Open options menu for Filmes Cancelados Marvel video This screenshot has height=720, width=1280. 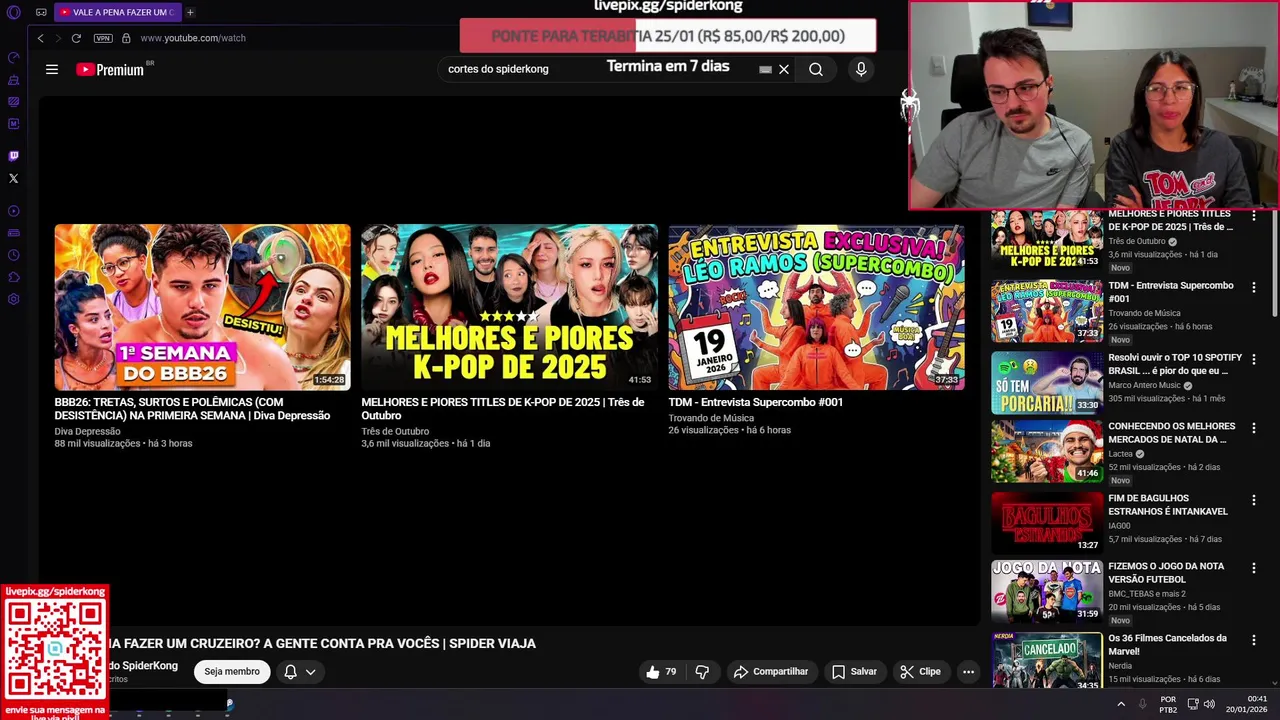click(x=1254, y=639)
